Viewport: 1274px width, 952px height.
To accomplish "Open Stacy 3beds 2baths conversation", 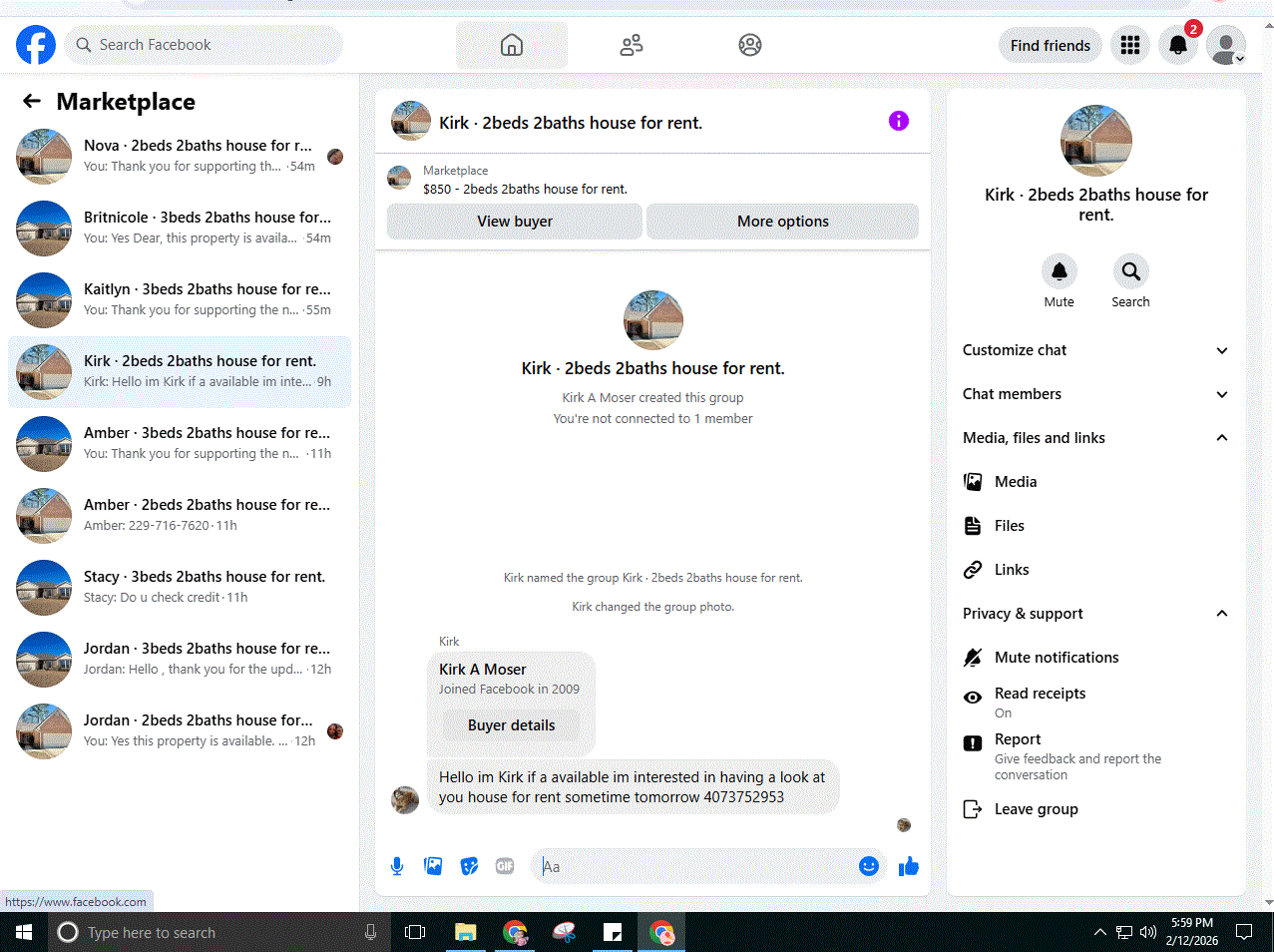I will pos(180,587).
